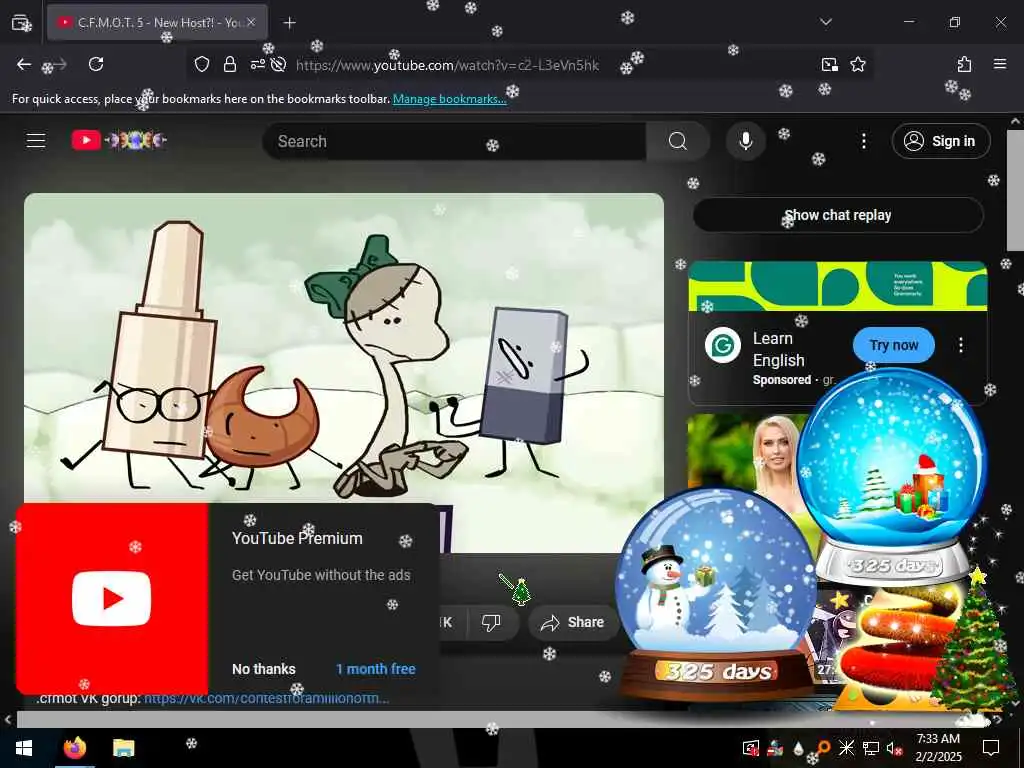Click Manage bookmarks link

point(449,99)
